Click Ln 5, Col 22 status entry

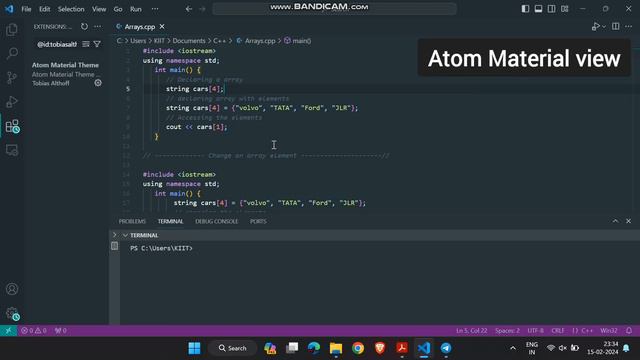tap(471, 331)
